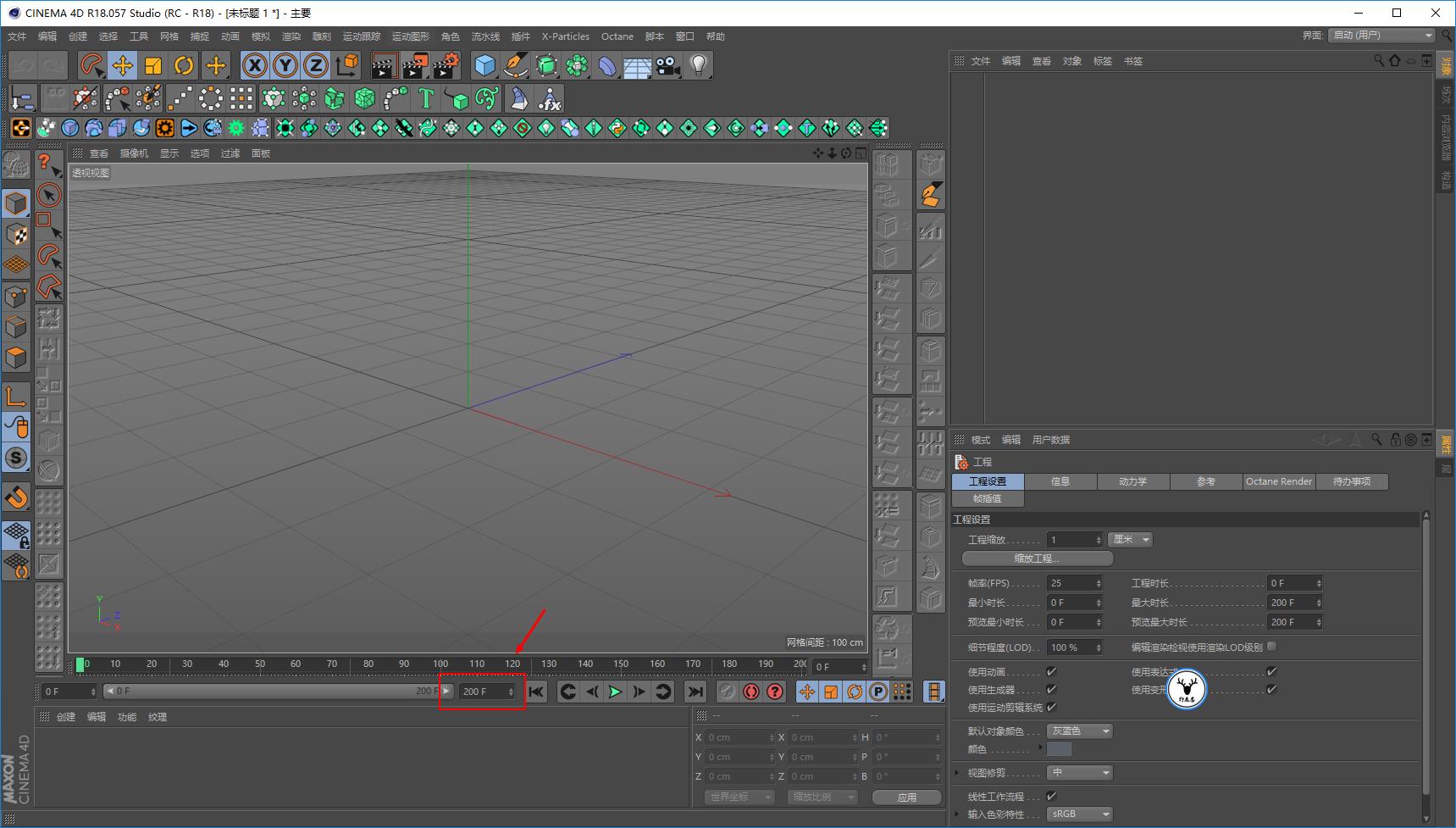Expand the 输入色彩特性 disclosure triangle
The width and height of the screenshot is (1456, 828).
[x=958, y=814]
